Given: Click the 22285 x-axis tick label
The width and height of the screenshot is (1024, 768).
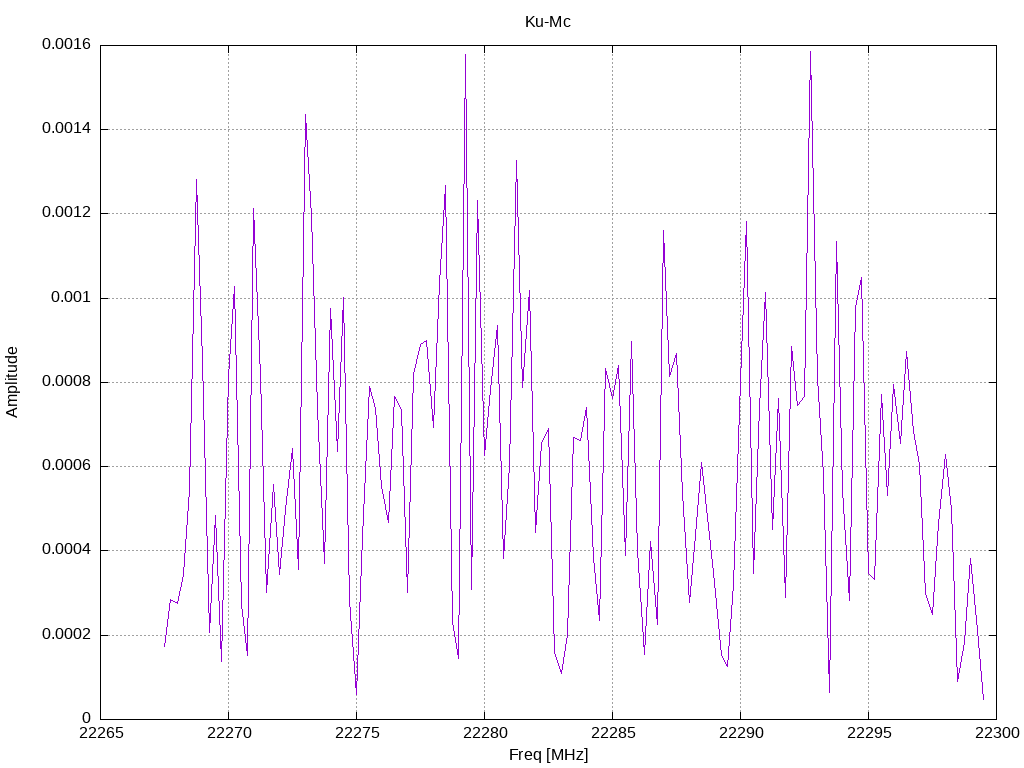Looking at the screenshot, I should pos(613,733).
